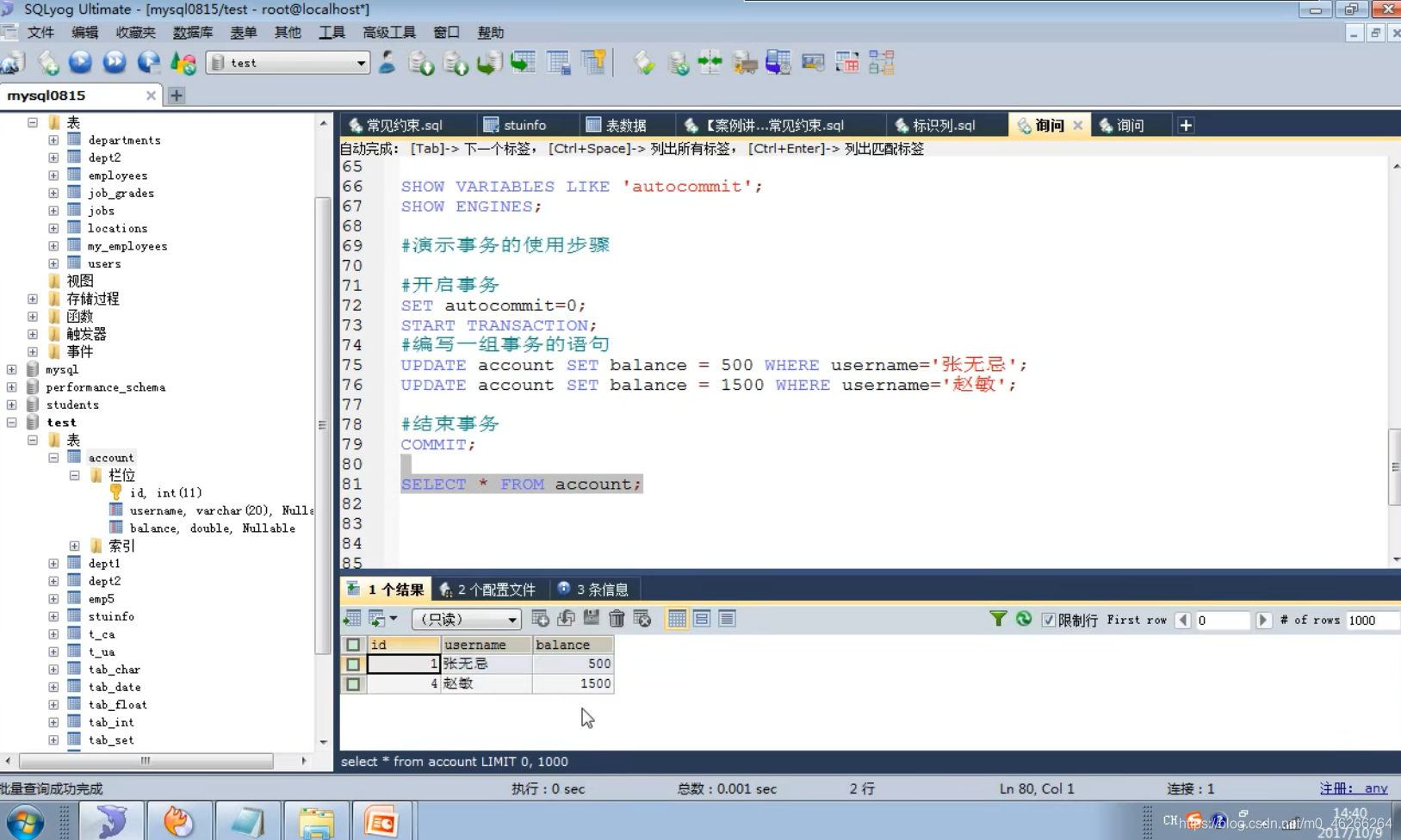1401x840 pixels.
Task: Go to next page of rows
Action: pyautogui.click(x=1262, y=620)
